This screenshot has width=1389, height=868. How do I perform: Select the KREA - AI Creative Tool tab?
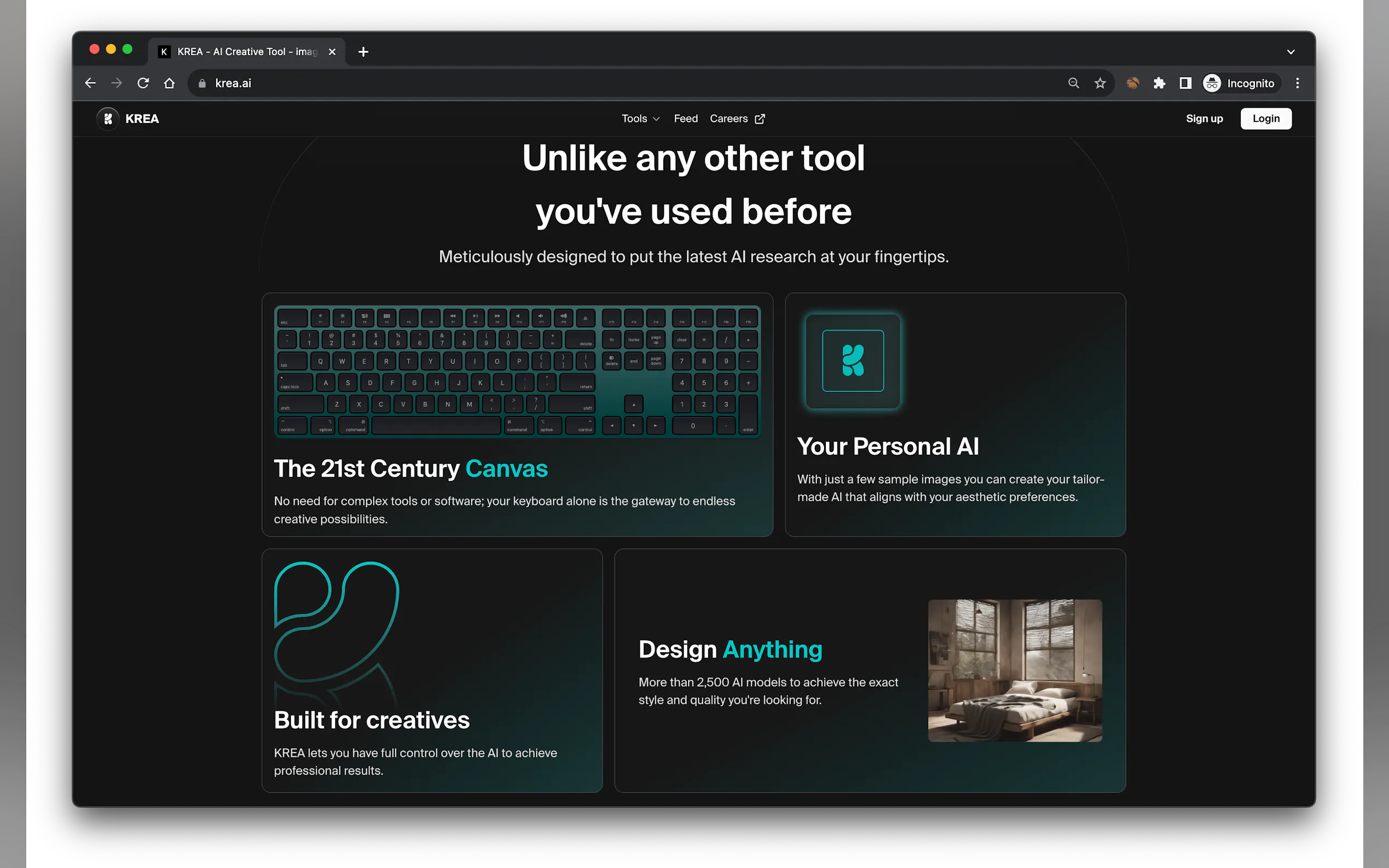click(x=247, y=52)
